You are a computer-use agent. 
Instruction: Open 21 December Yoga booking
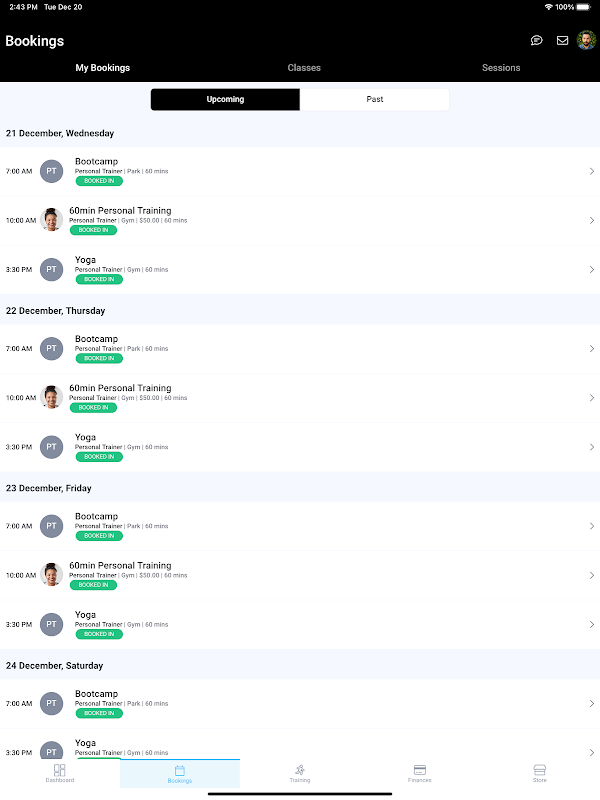pos(300,269)
